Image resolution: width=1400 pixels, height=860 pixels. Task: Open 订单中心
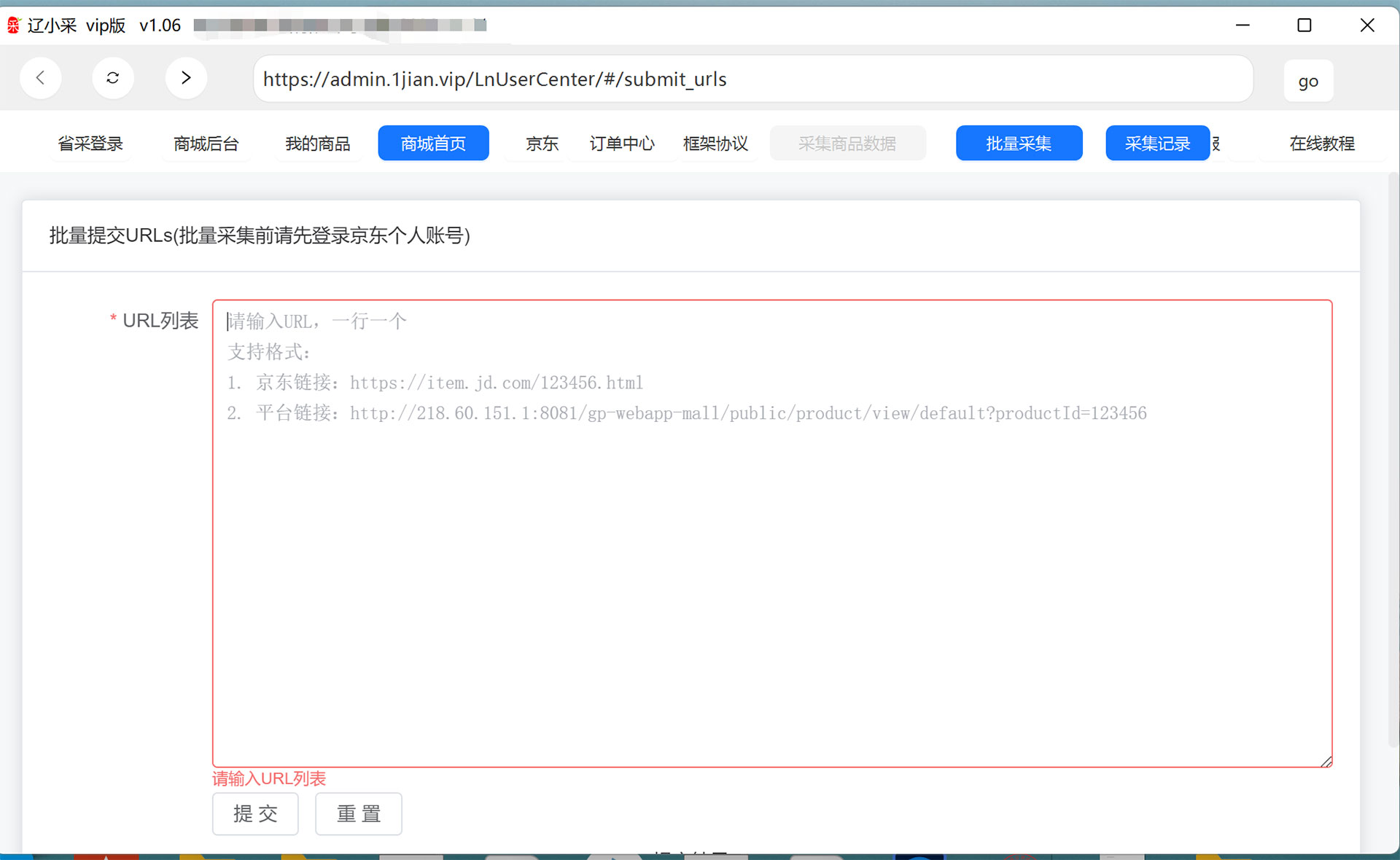tap(622, 144)
